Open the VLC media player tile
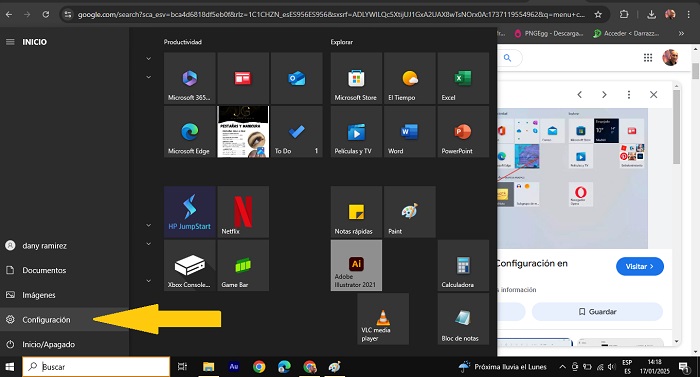The height and width of the screenshot is (377, 700). [x=383, y=319]
